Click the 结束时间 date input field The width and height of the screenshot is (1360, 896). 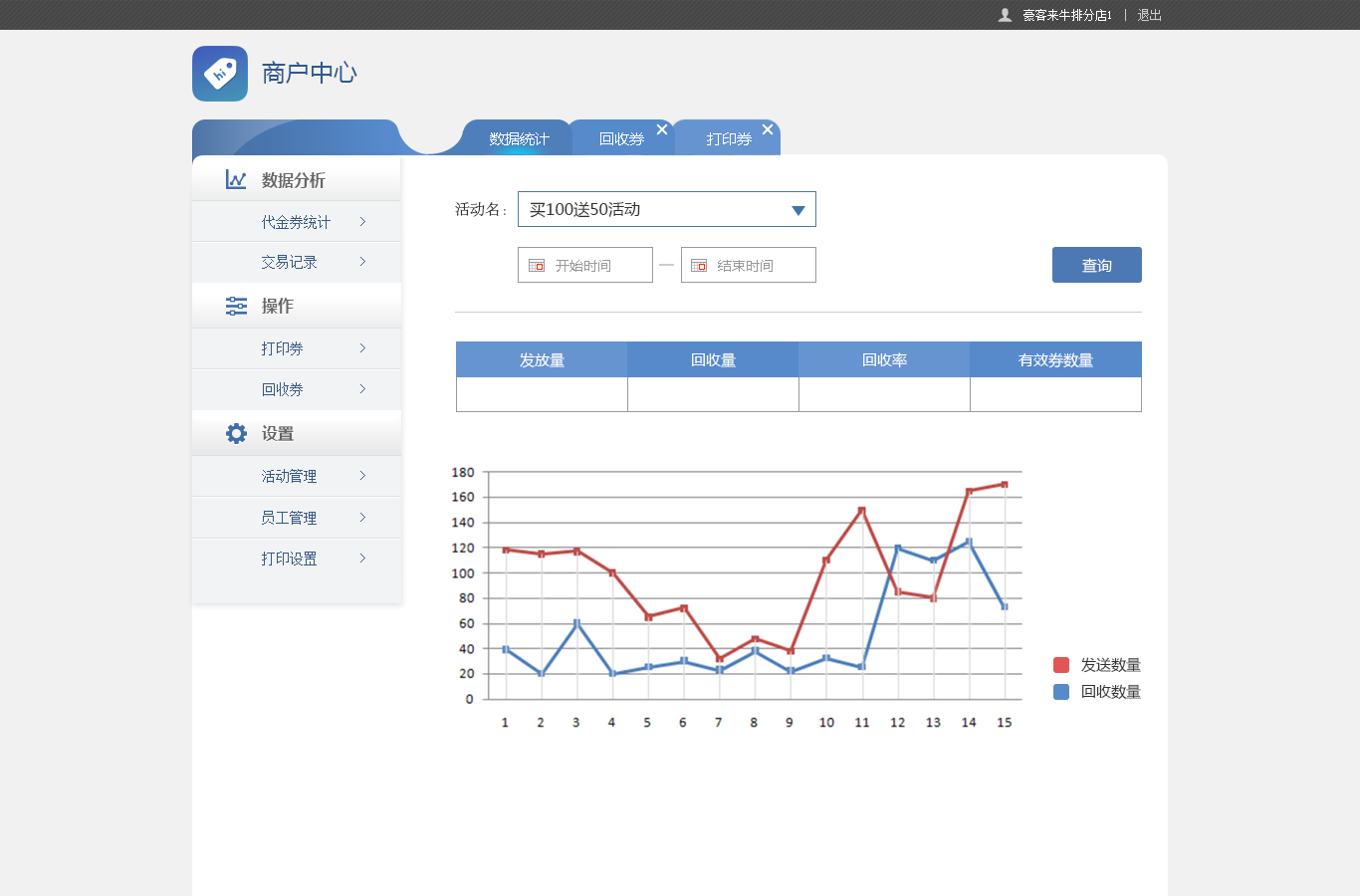tap(759, 266)
